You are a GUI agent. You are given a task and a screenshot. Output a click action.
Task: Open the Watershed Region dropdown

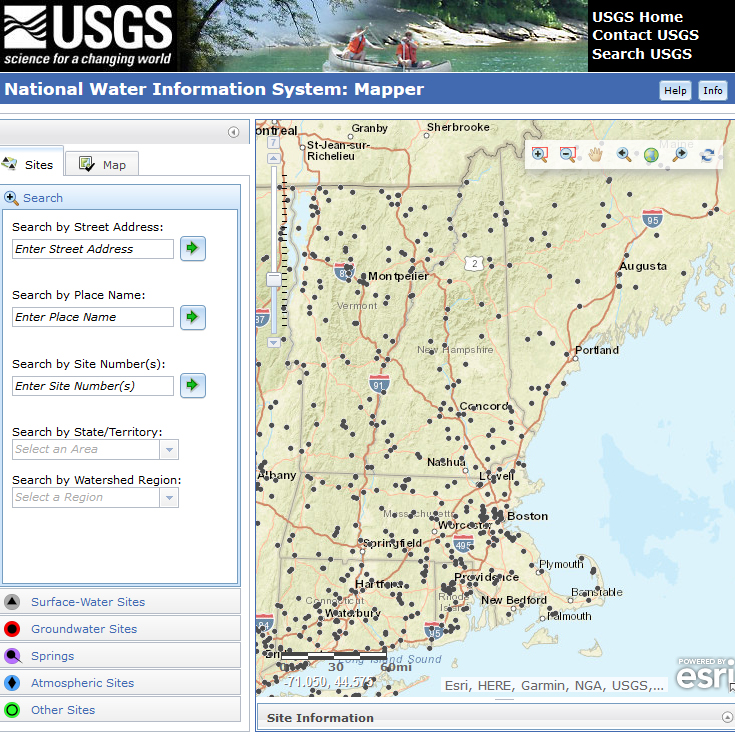pos(169,498)
